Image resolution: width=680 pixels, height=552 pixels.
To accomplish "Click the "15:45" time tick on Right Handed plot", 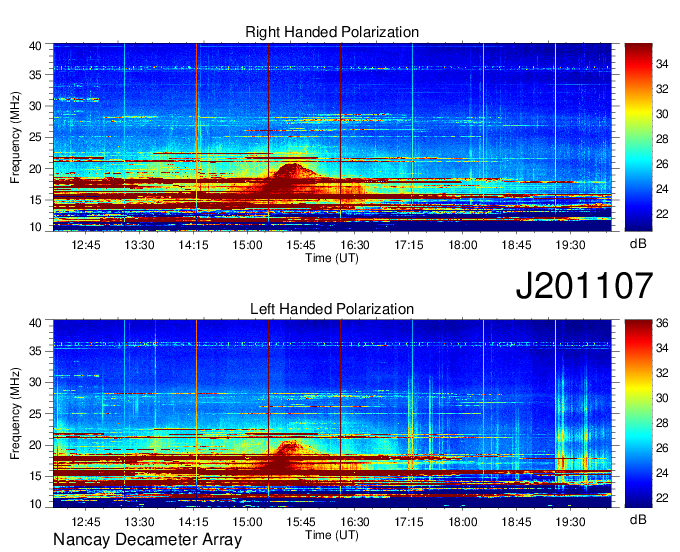I will tap(301, 245).
